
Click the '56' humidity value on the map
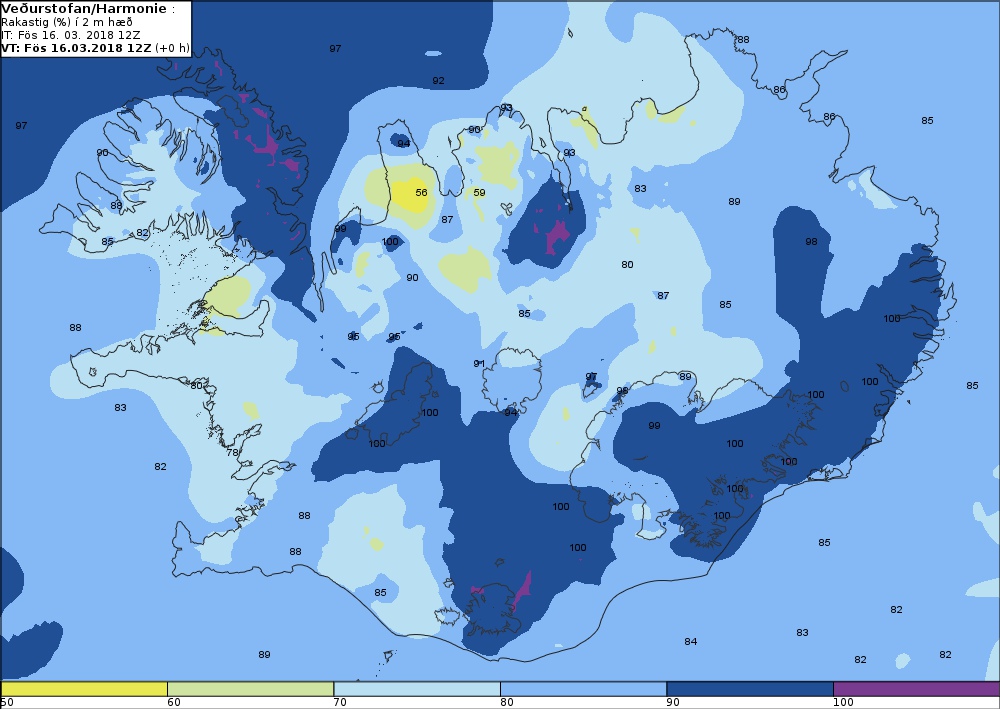[422, 193]
